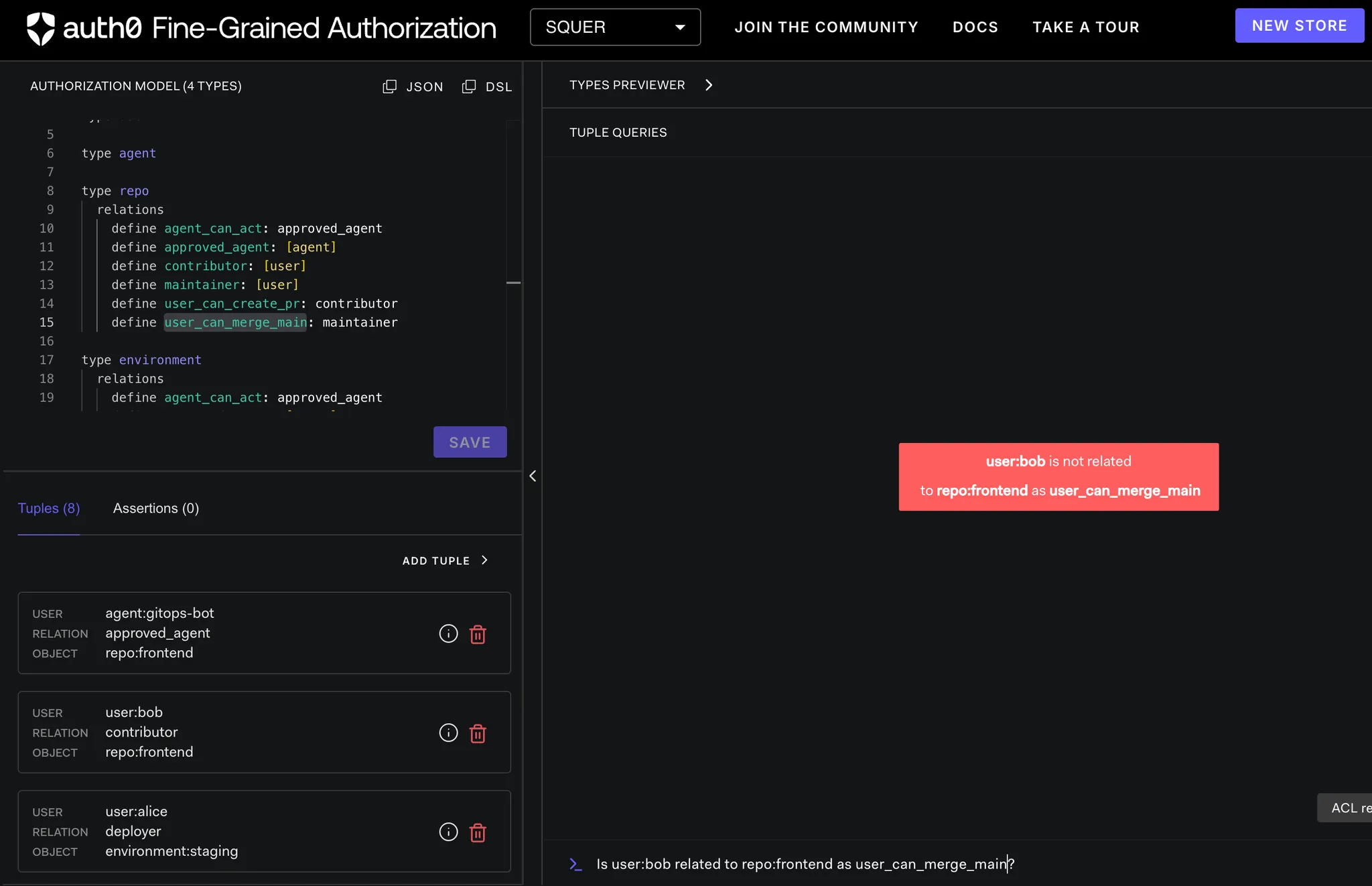This screenshot has width=1372, height=886.
Task: Click the Auth0 shield logo icon
Action: coord(40,28)
